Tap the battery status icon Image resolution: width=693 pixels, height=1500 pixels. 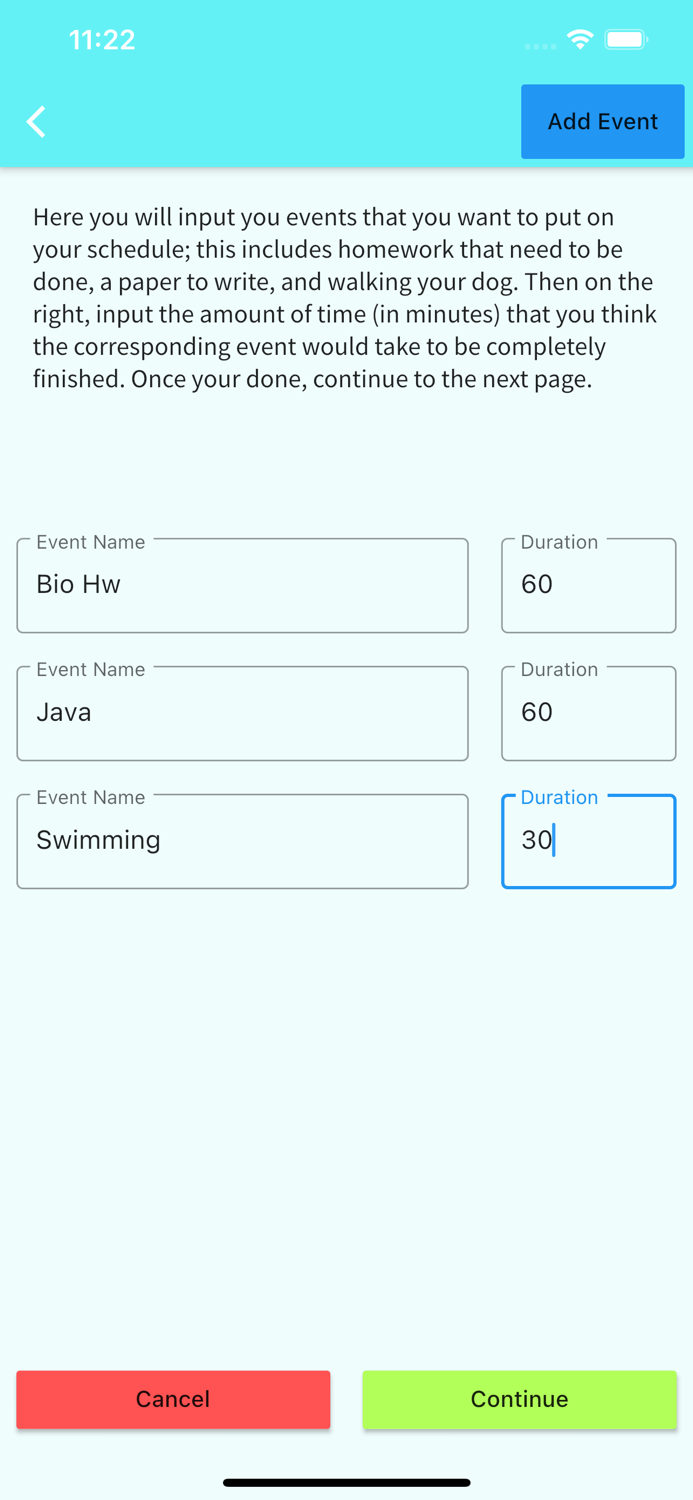627,40
